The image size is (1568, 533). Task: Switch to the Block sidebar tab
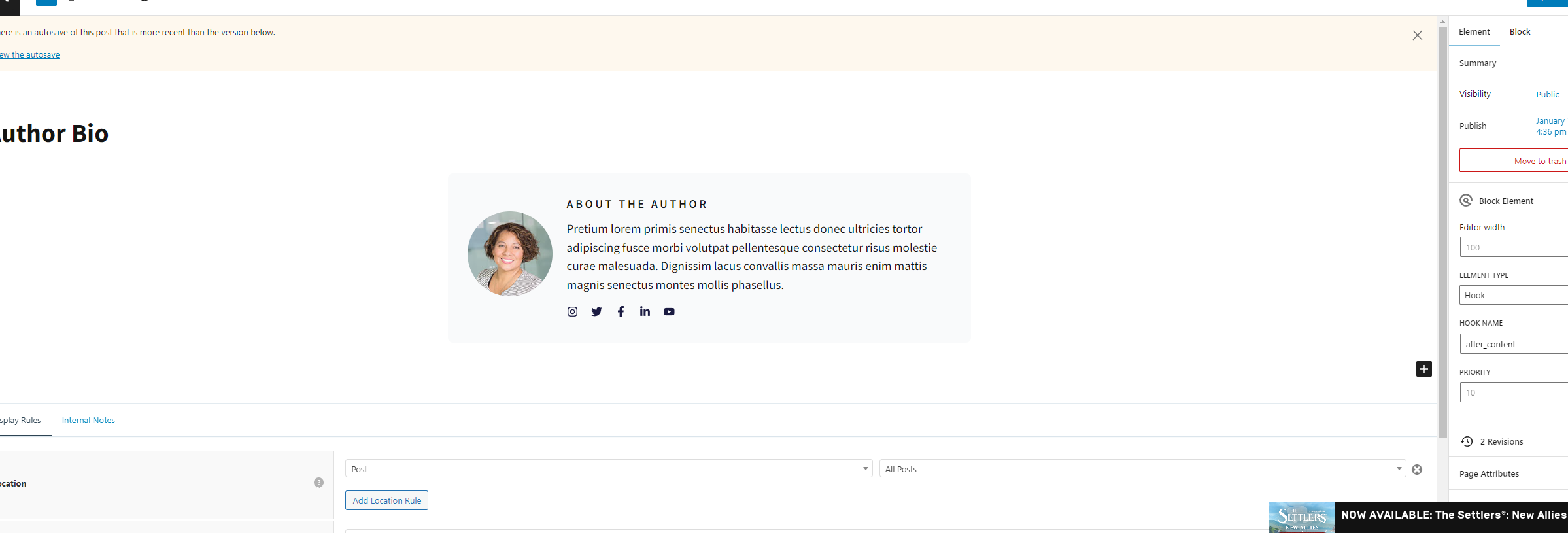tap(1520, 31)
